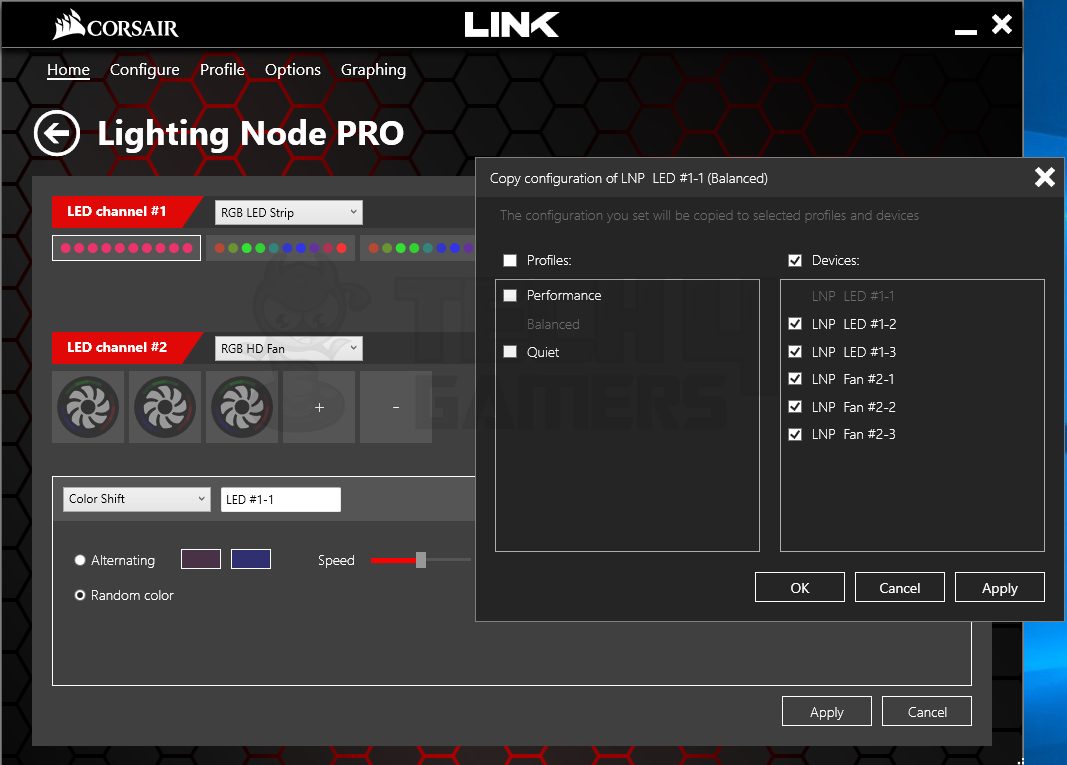Viewport: 1067px width, 765px height.
Task: Click Apply in the Lighting Node panel
Action: coord(827,711)
